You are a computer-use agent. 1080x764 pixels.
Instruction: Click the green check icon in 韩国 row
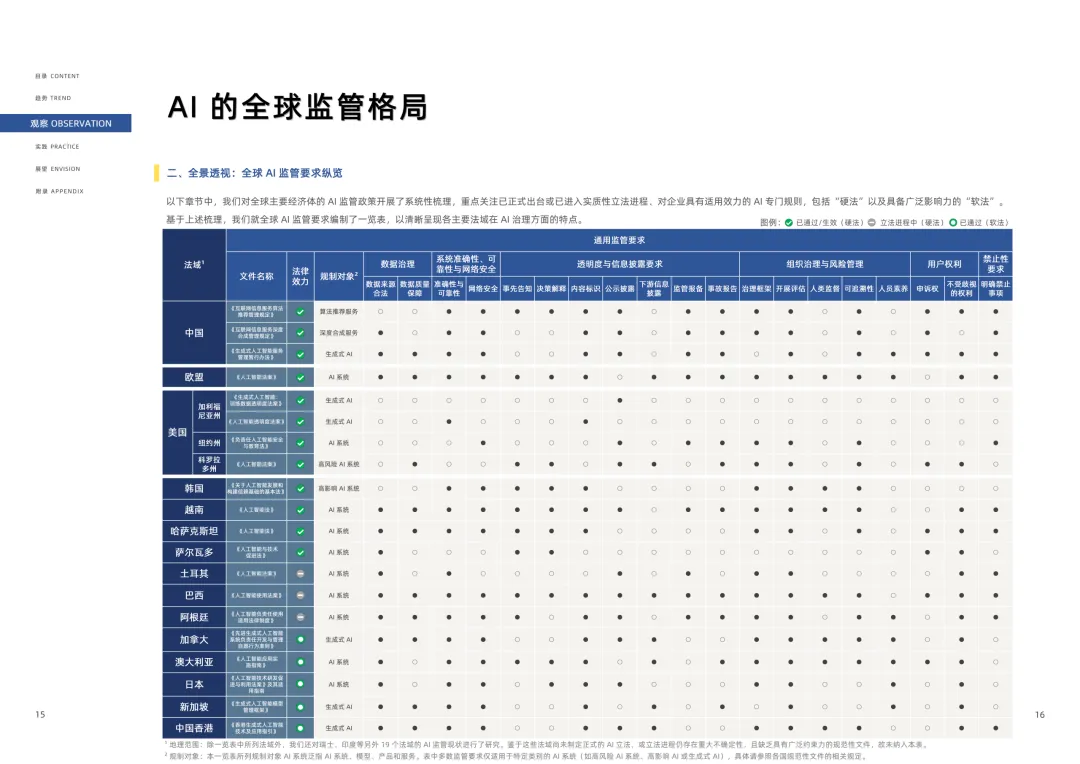click(300, 488)
